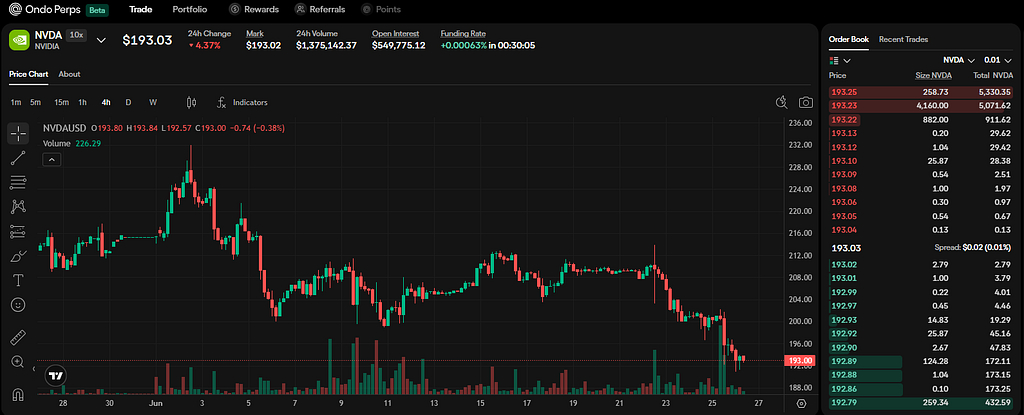Open the candlestick chart type selector
This screenshot has height=415, width=1024.
pos(191,103)
